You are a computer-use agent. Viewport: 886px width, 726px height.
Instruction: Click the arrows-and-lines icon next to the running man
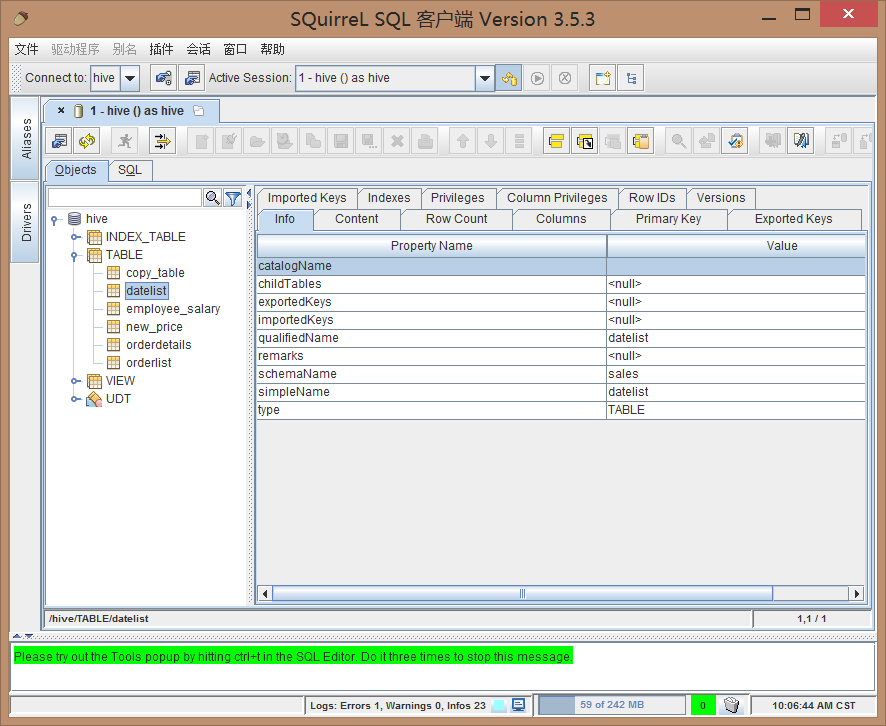pyautogui.click(x=162, y=141)
